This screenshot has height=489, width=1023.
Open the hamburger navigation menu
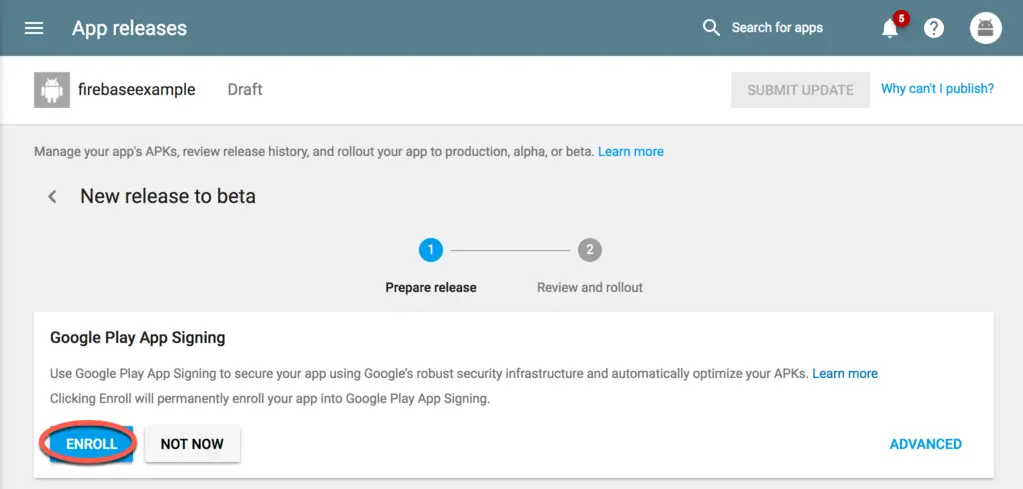tap(34, 28)
